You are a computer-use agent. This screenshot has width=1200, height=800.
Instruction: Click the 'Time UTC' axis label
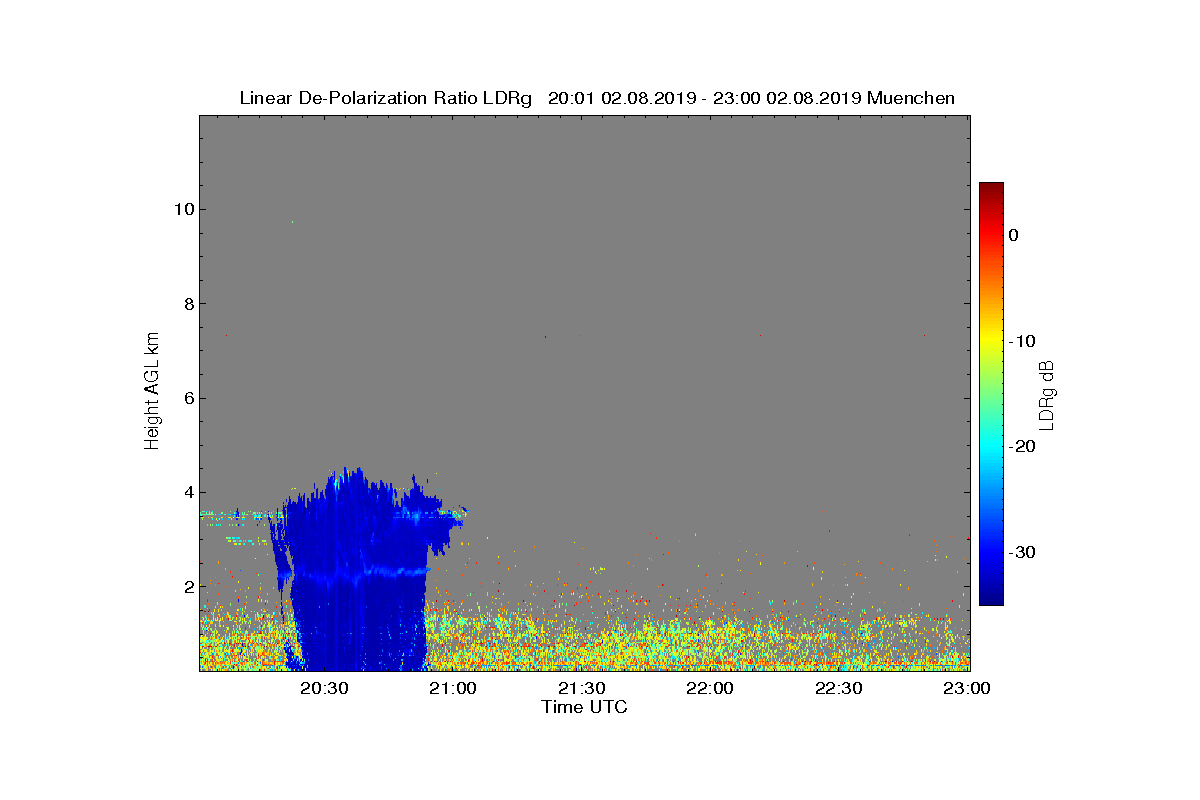(585, 707)
